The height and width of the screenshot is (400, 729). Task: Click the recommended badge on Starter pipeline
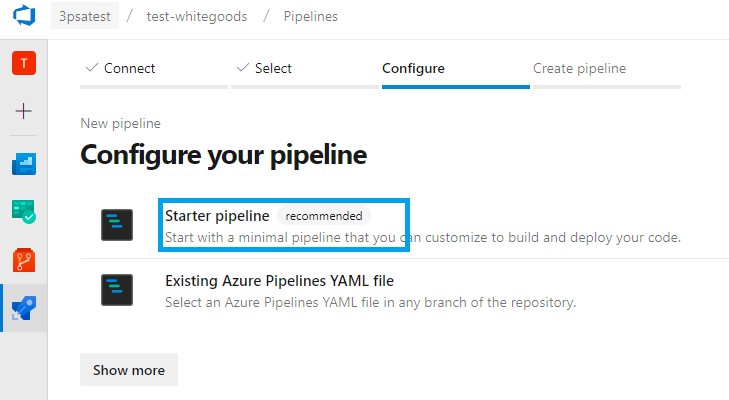(x=323, y=215)
